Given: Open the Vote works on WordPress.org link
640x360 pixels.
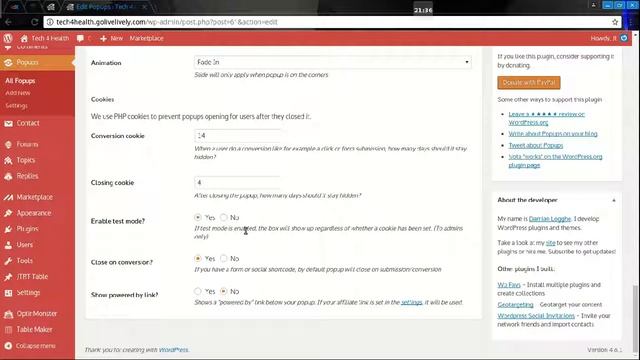Looking at the screenshot, I should coord(555,161).
